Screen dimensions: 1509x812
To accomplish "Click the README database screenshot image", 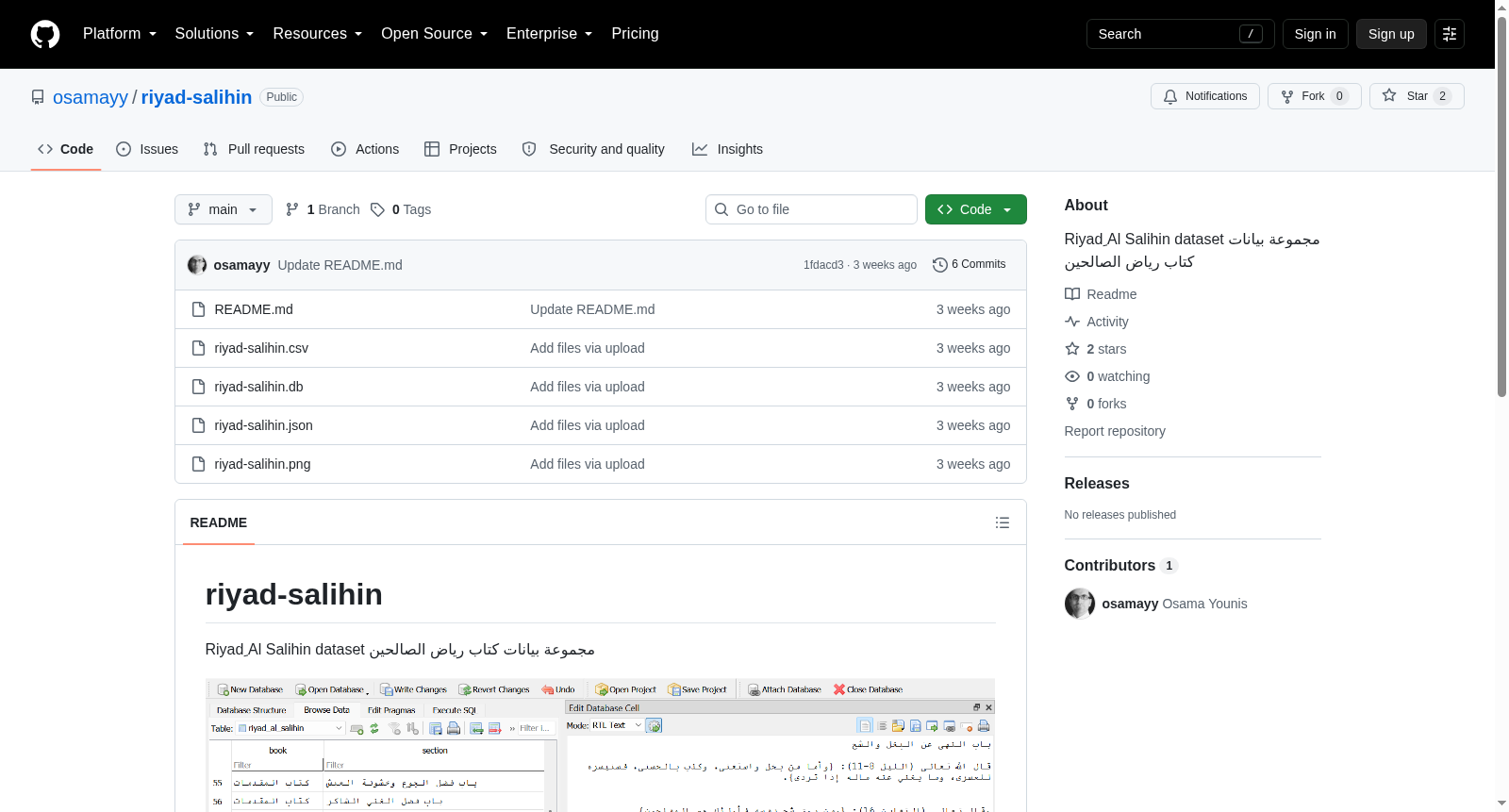I will 600,745.
